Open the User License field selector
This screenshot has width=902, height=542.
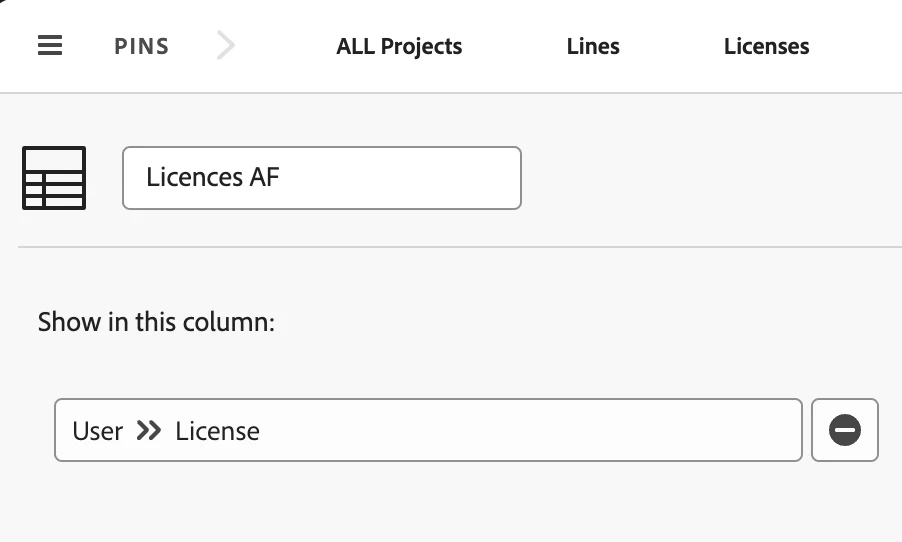point(428,431)
